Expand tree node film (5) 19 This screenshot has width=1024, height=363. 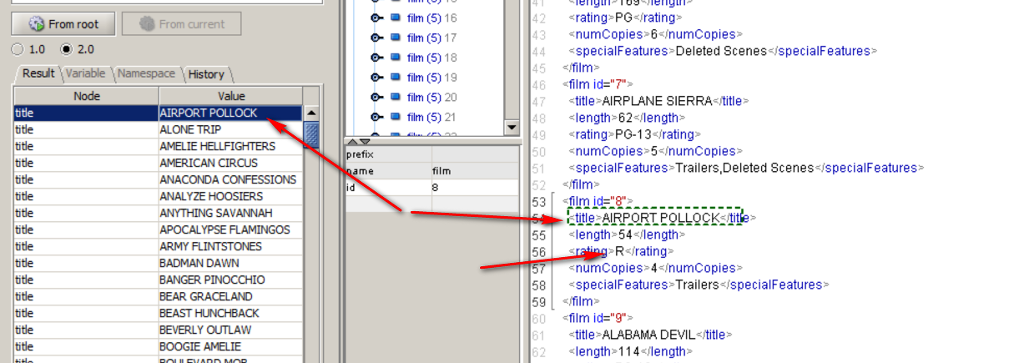[377, 77]
